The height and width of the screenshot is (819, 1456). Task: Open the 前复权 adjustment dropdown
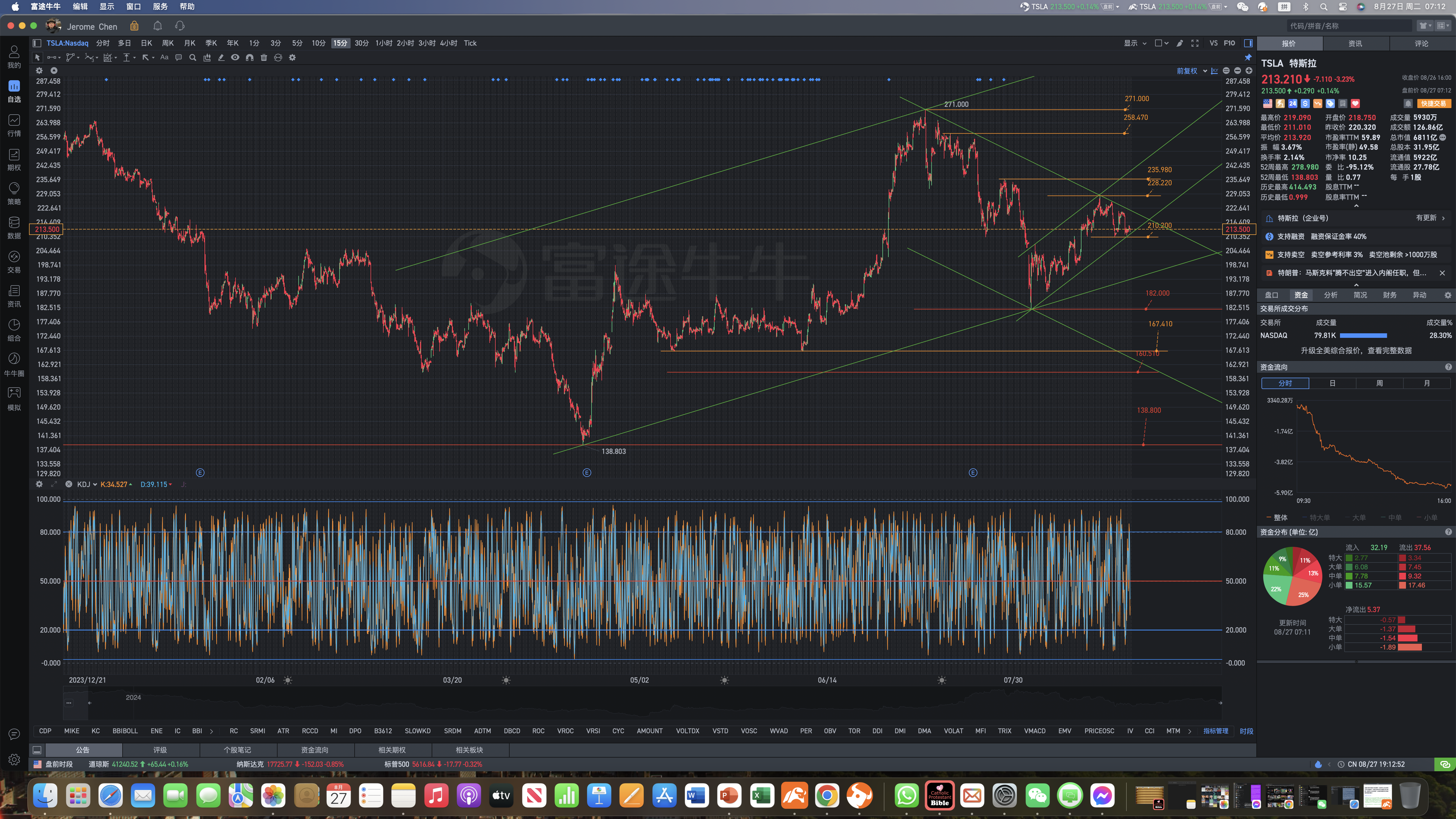coord(1192,71)
